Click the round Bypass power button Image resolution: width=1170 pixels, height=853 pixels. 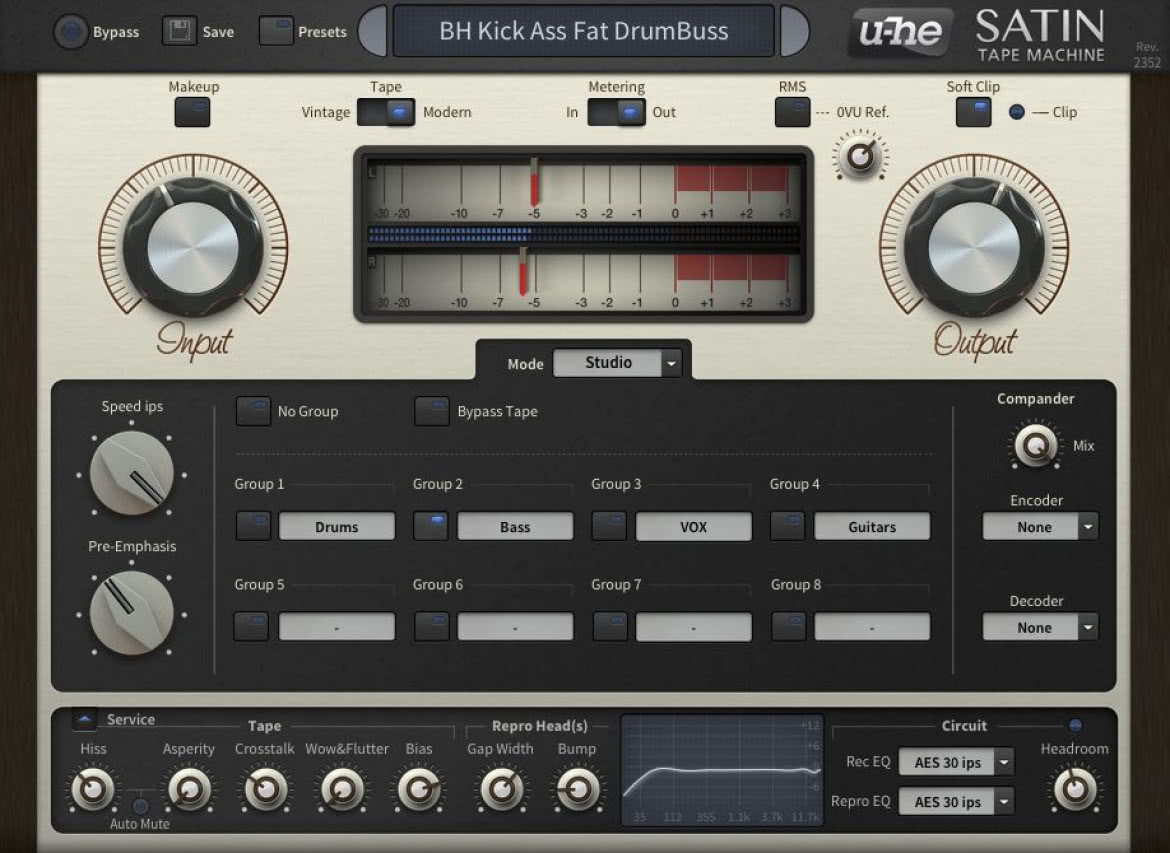click(71, 31)
